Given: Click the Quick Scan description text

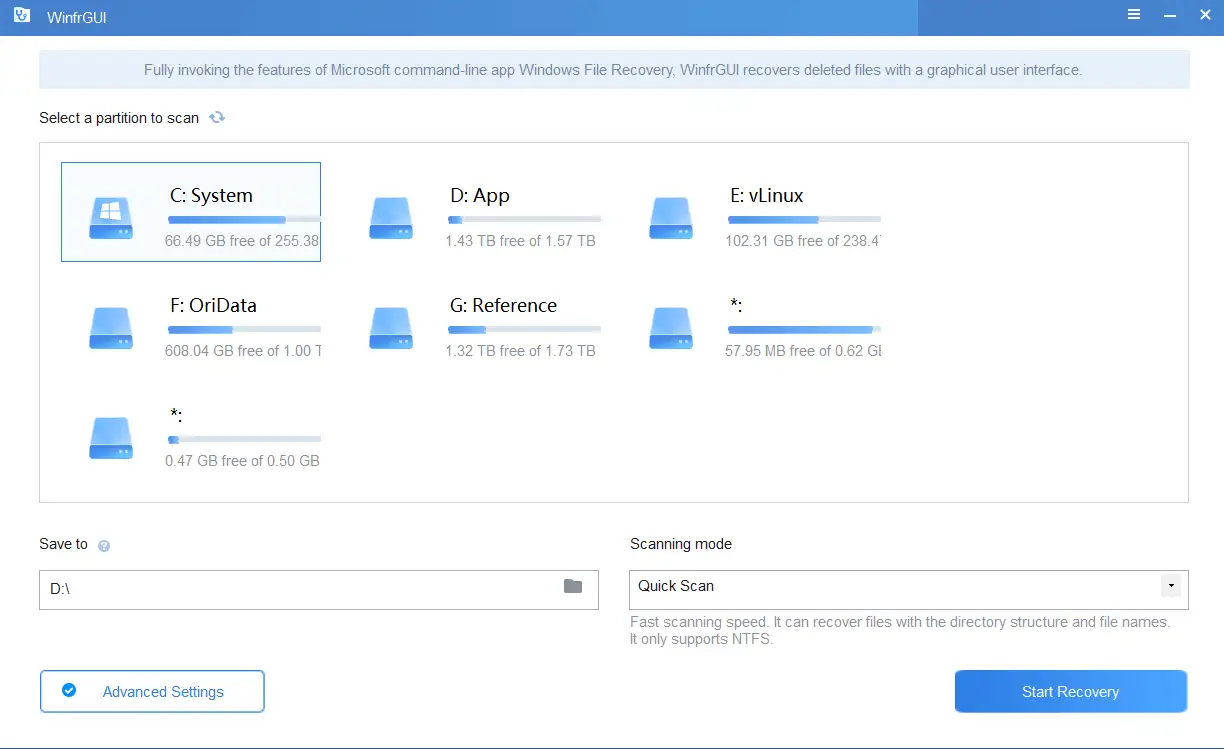Looking at the screenshot, I should tap(900, 630).
